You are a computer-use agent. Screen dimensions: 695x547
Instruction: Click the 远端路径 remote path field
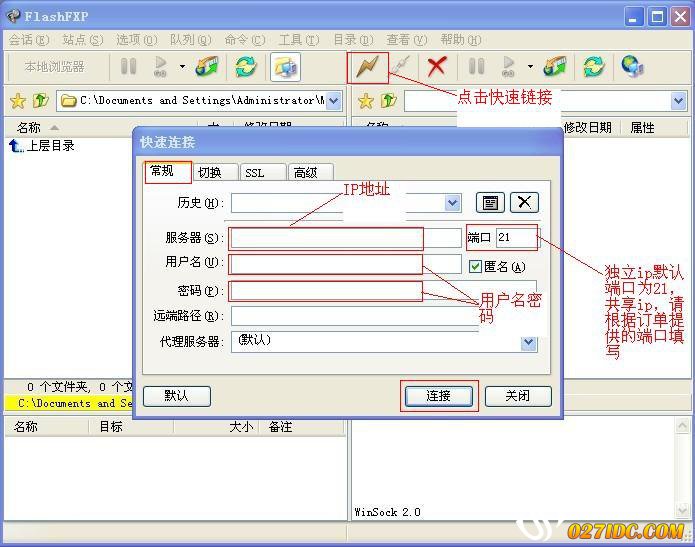click(355, 316)
